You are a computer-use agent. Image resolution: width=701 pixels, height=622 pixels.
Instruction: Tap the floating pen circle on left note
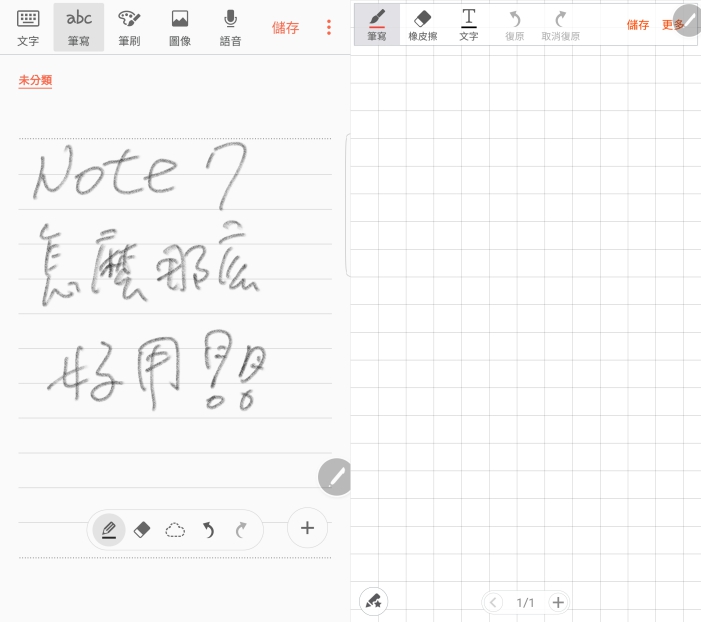coord(334,477)
